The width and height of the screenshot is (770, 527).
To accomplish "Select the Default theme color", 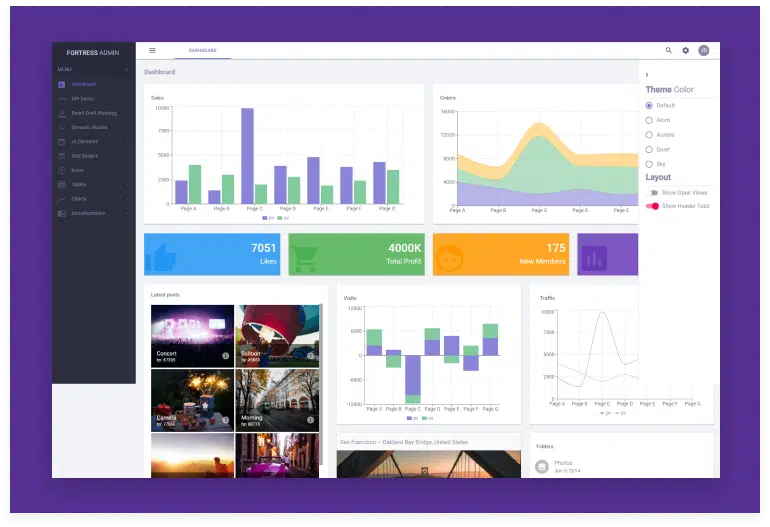I will point(649,106).
